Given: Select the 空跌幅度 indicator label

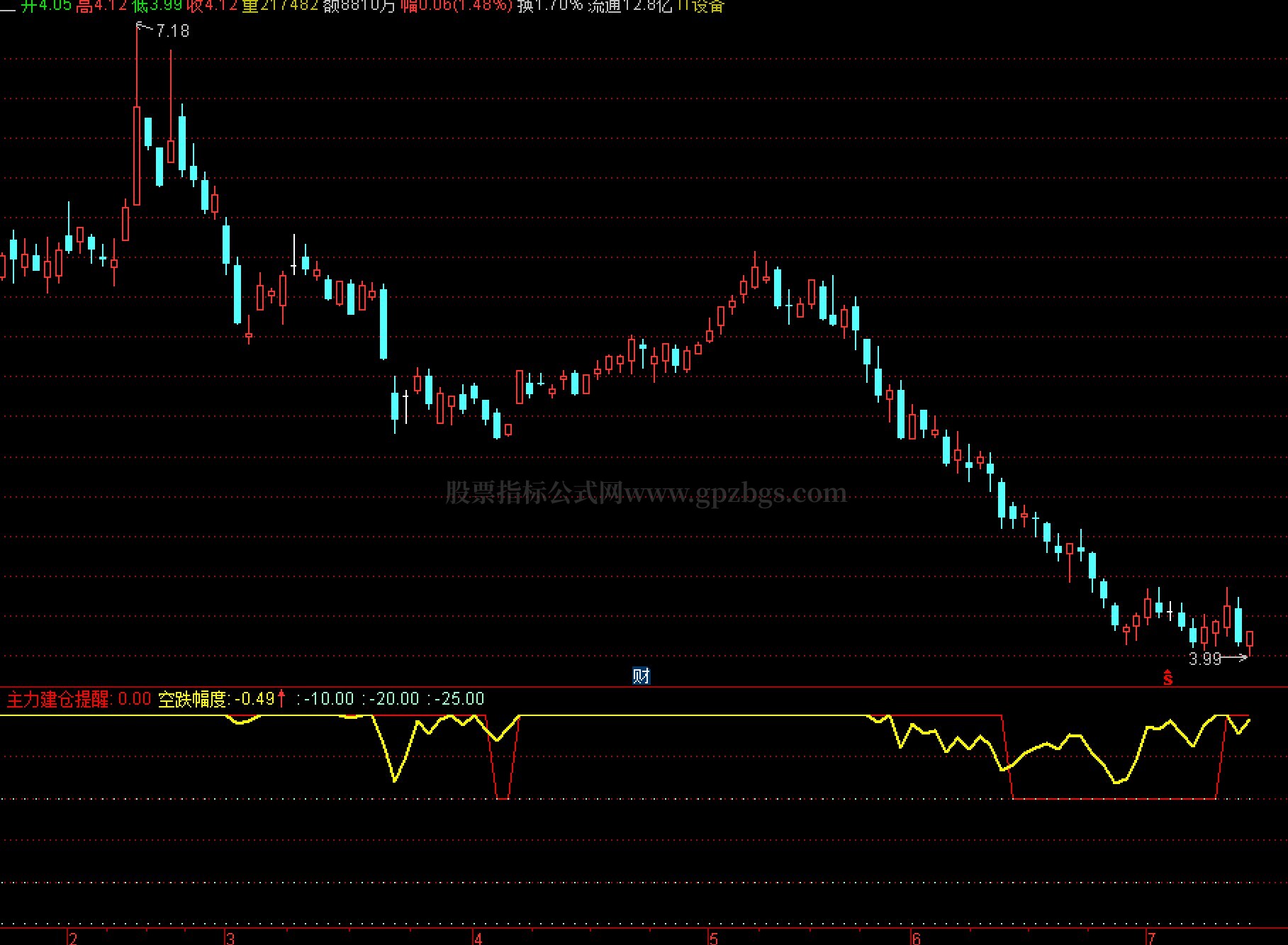Looking at the screenshot, I should tap(194, 699).
